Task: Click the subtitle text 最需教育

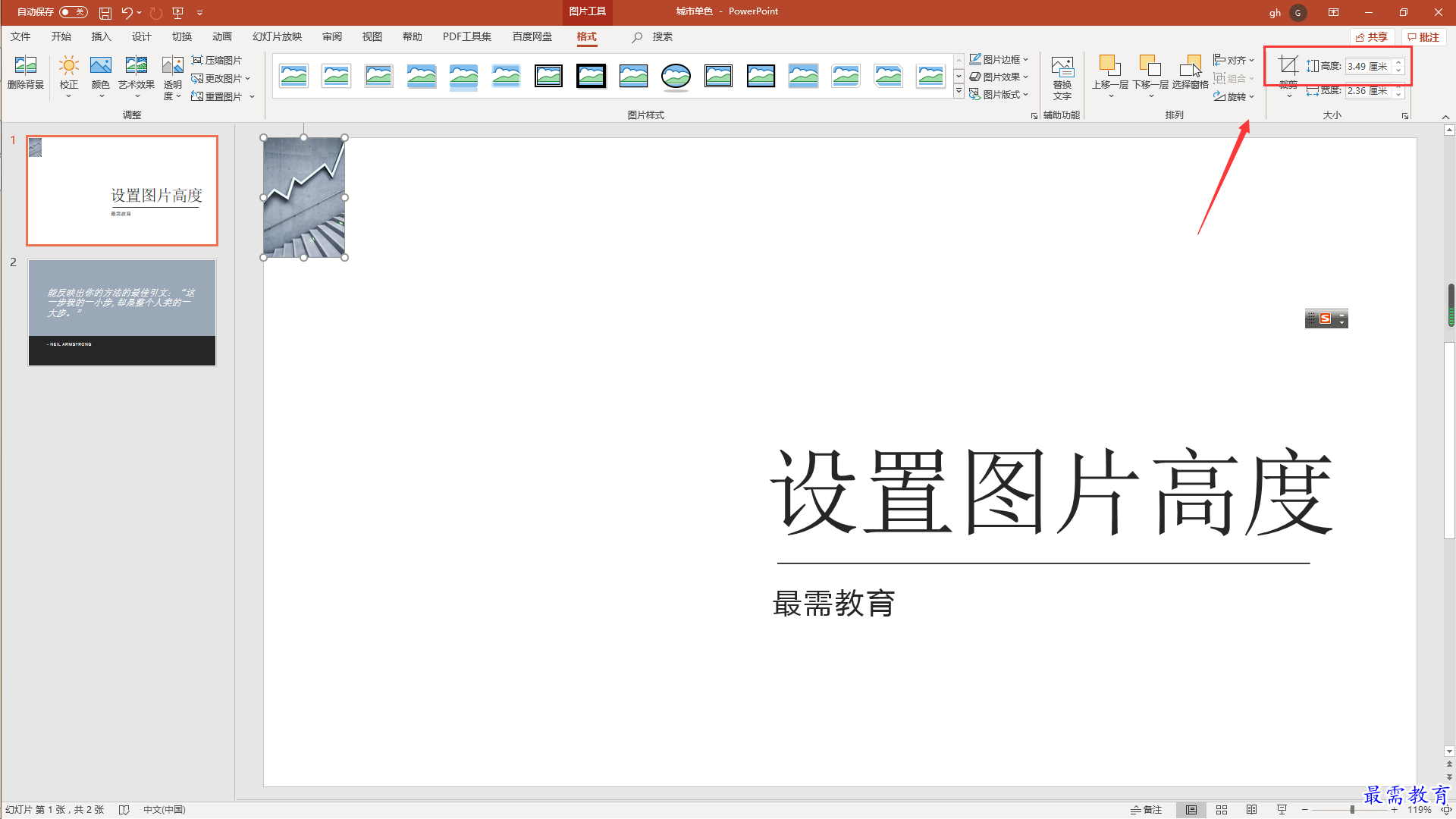Action: click(833, 604)
